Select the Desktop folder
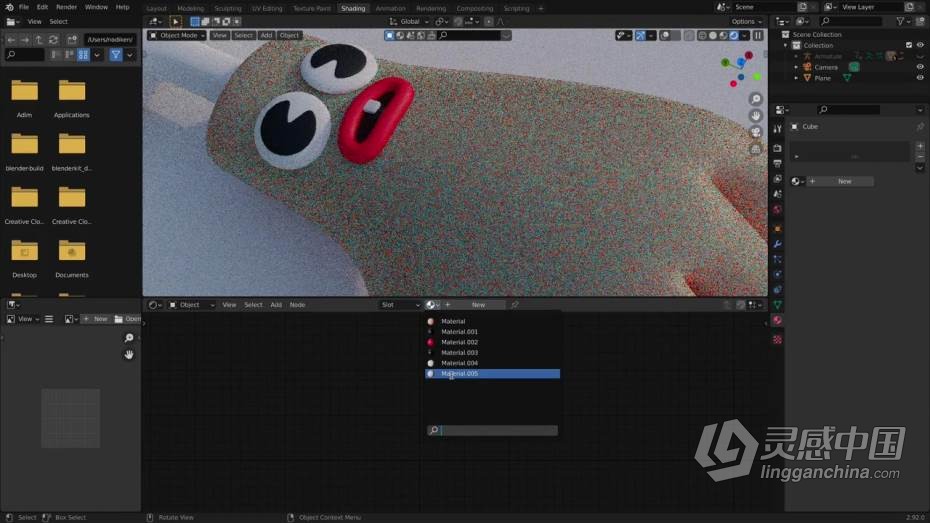The width and height of the screenshot is (930, 523). (24, 259)
